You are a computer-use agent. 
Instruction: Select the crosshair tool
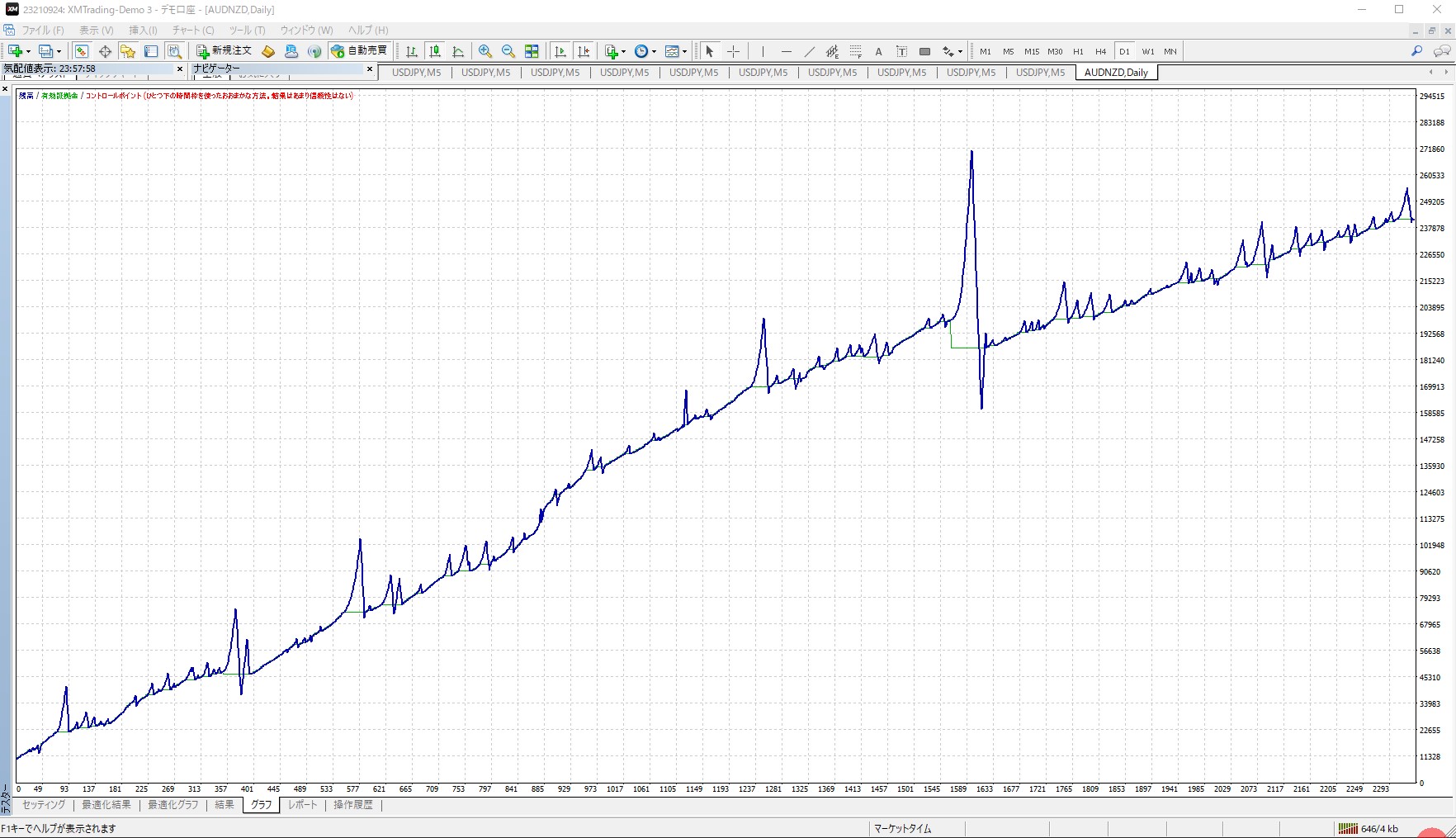[x=733, y=51]
